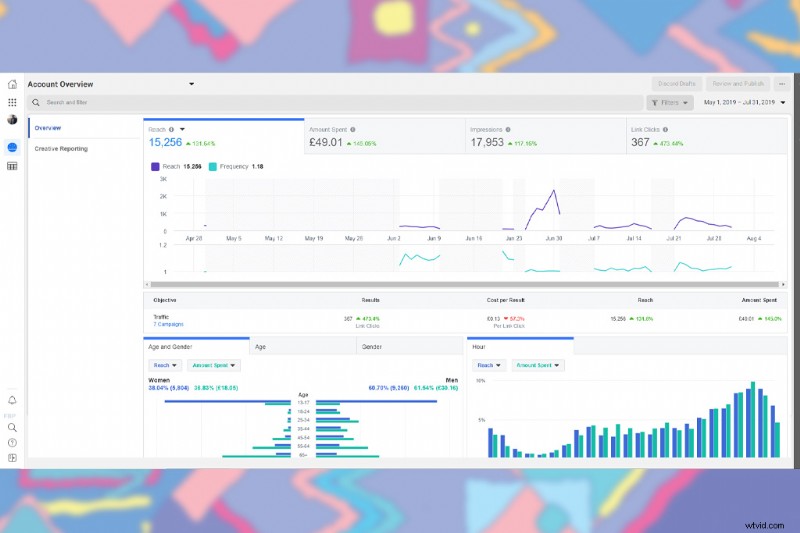Screen dimensions: 800x533
Task: Click the tallest bar in the Hour chart
Action: (x=753, y=419)
